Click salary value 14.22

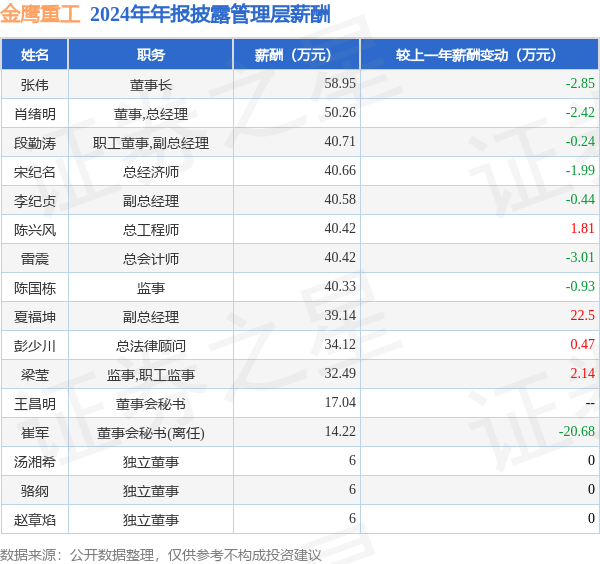coord(340,432)
